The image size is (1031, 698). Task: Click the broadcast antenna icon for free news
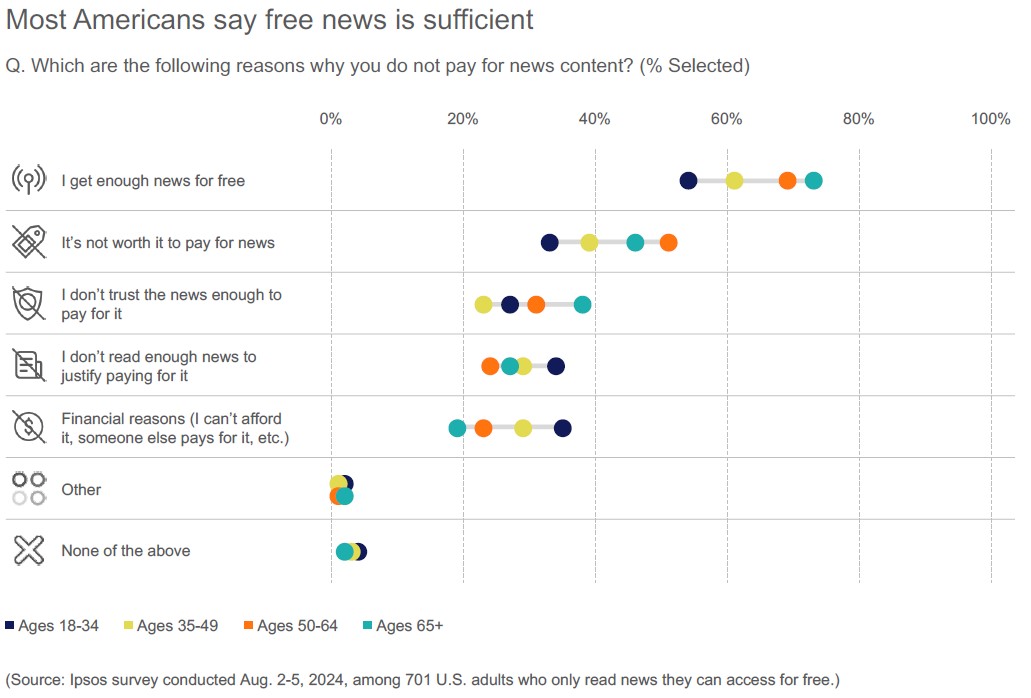point(28,181)
